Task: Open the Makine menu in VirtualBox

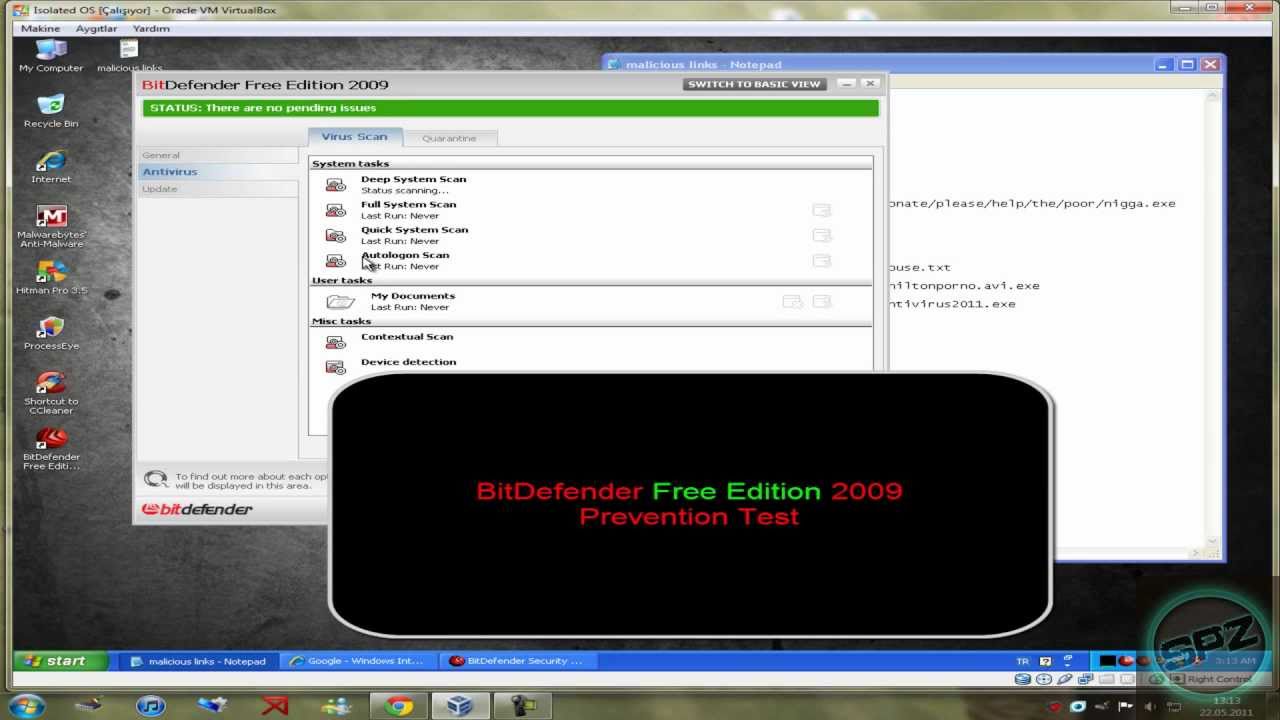Action: click(41, 29)
